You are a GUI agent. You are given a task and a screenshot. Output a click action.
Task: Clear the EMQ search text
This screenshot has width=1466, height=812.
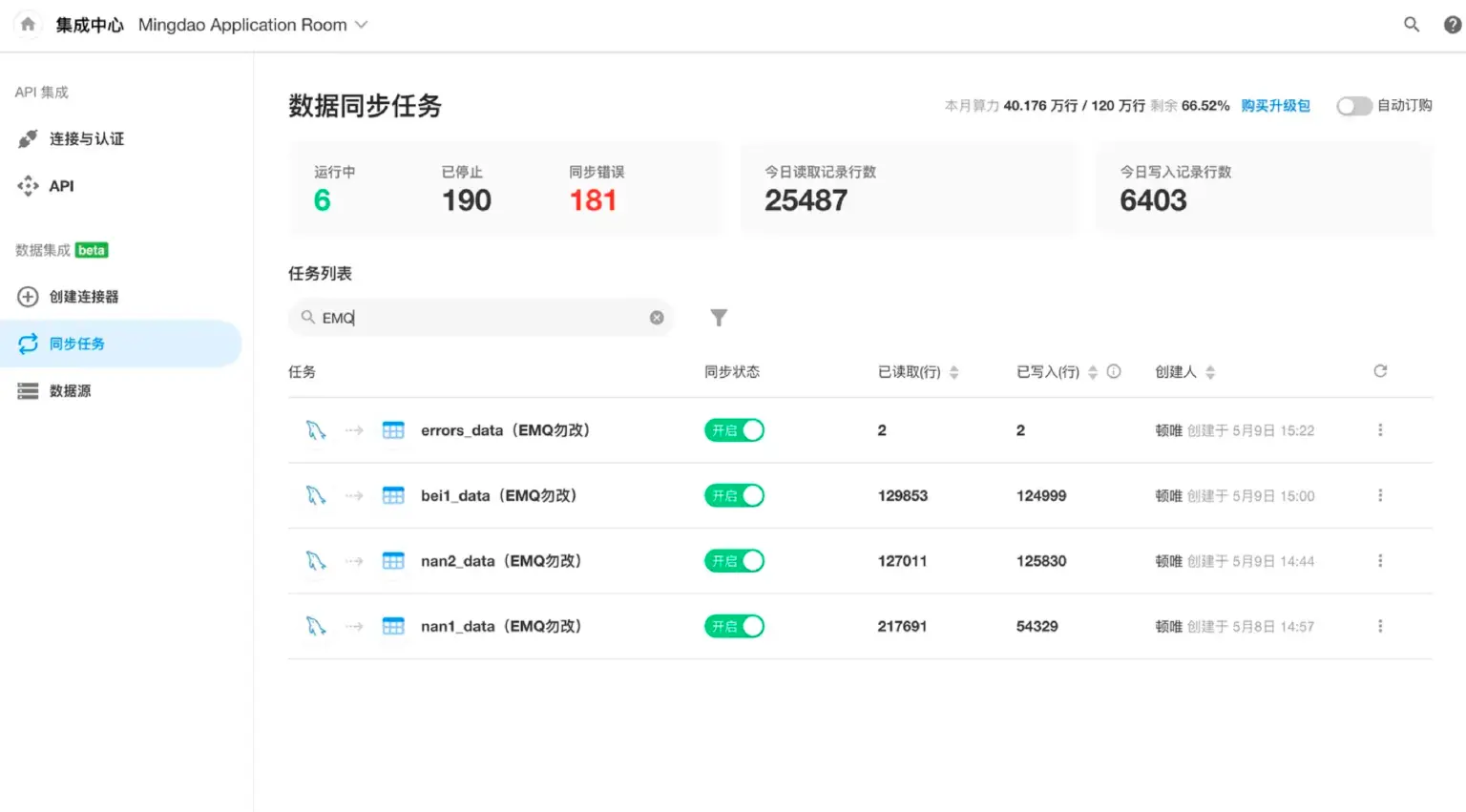pyautogui.click(x=656, y=318)
